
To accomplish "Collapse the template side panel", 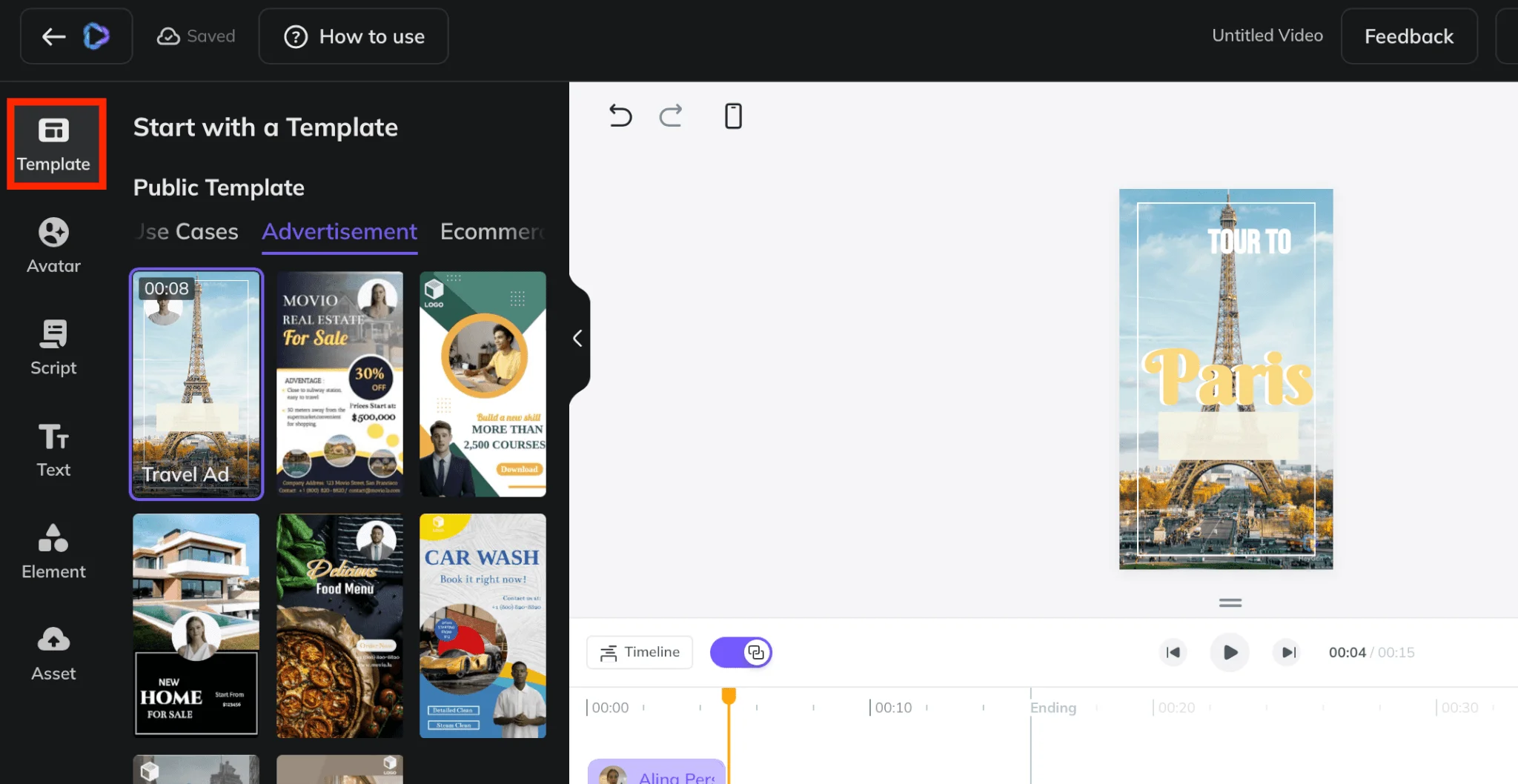I will click(x=578, y=339).
